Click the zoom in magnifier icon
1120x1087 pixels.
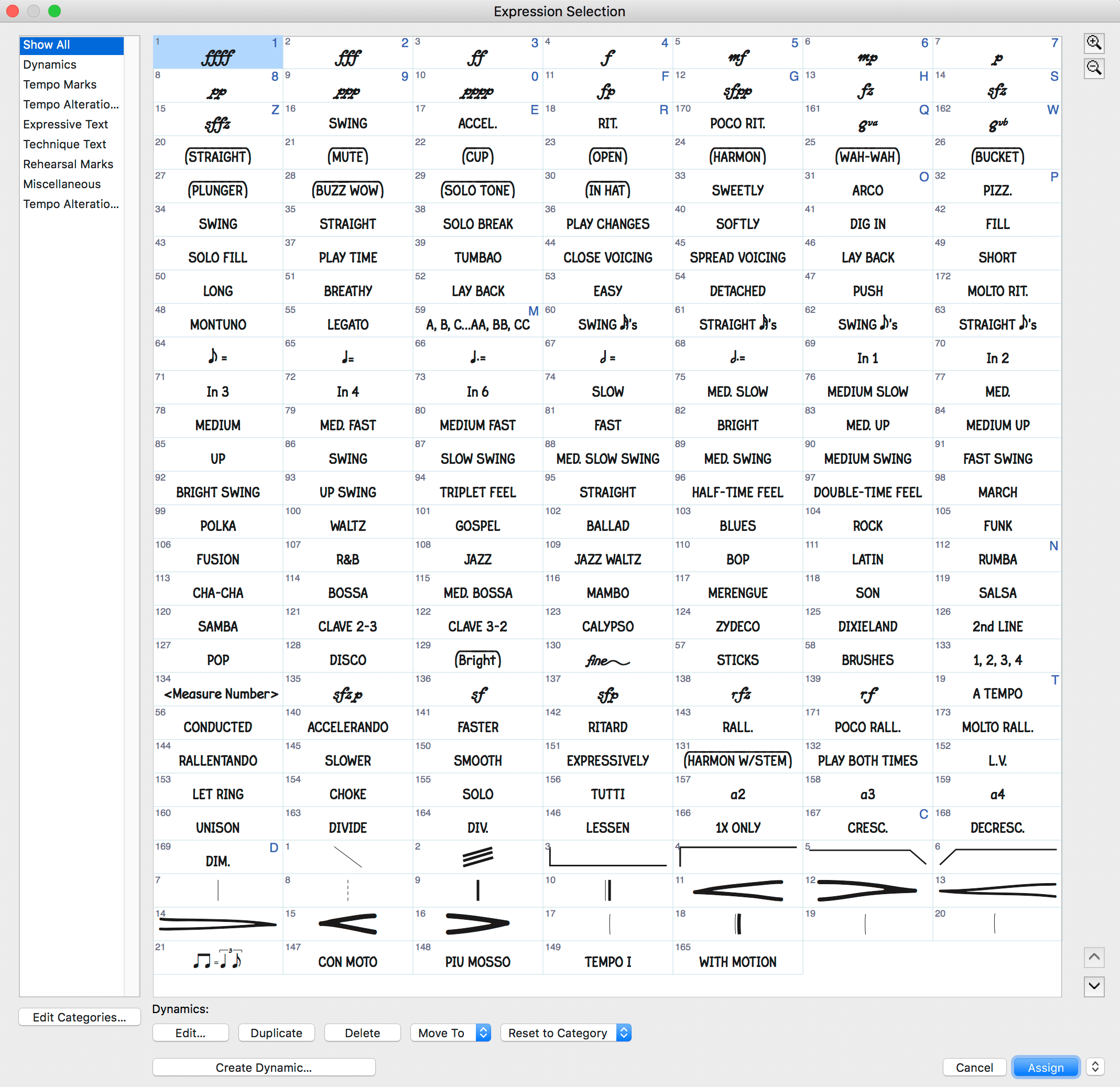click(x=1094, y=43)
